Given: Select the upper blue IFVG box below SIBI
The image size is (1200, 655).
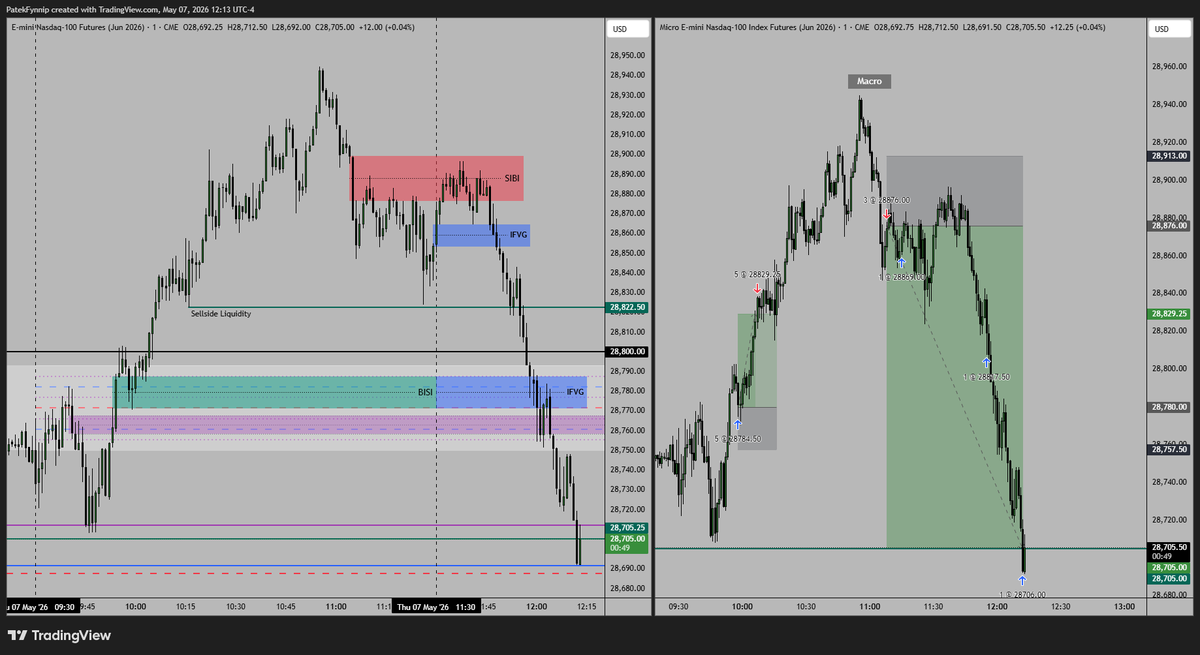Looking at the screenshot, I should coord(482,235).
